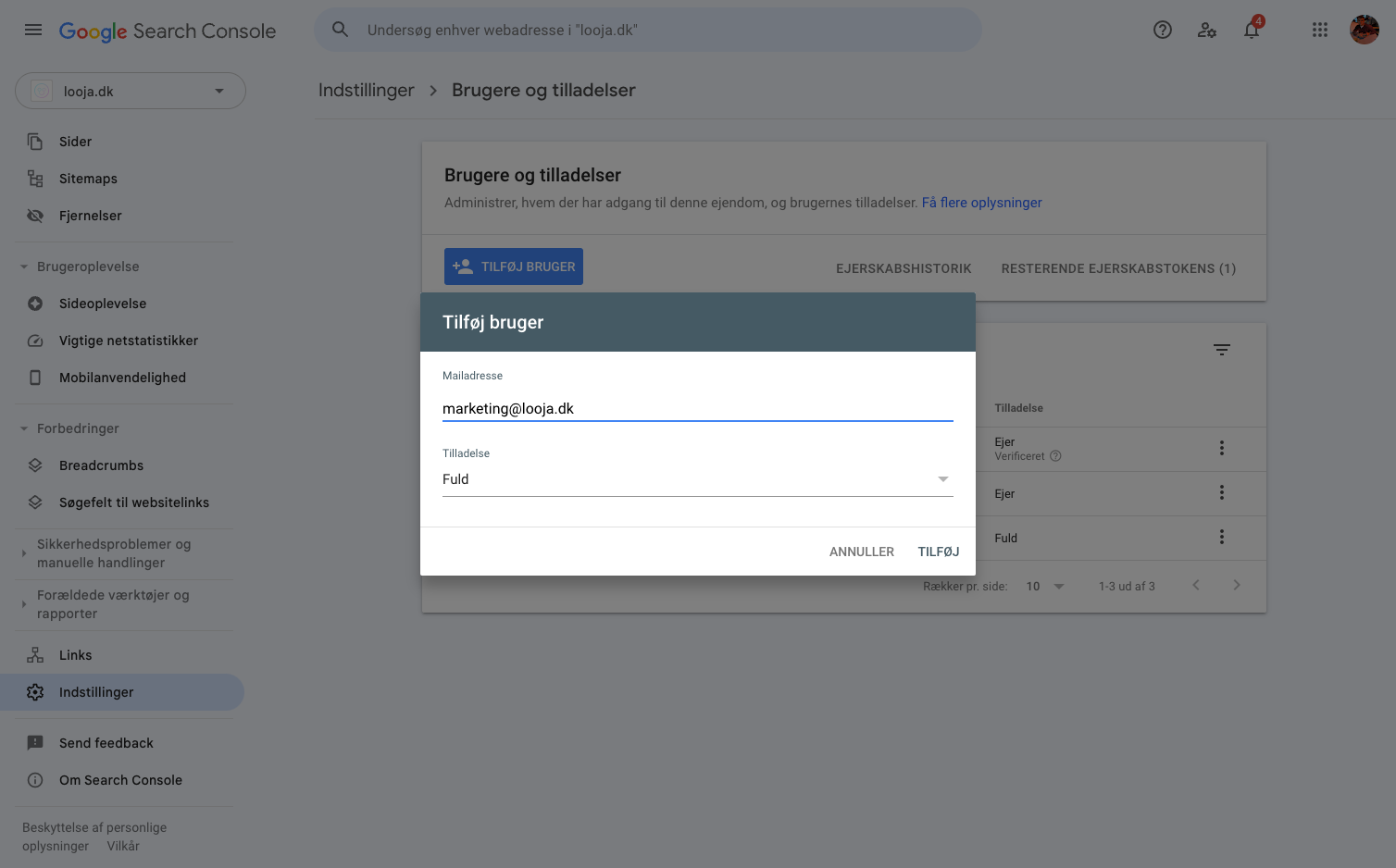Open more options for verified Ejer row
Image resolution: width=1396 pixels, height=868 pixels.
[1222, 448]
